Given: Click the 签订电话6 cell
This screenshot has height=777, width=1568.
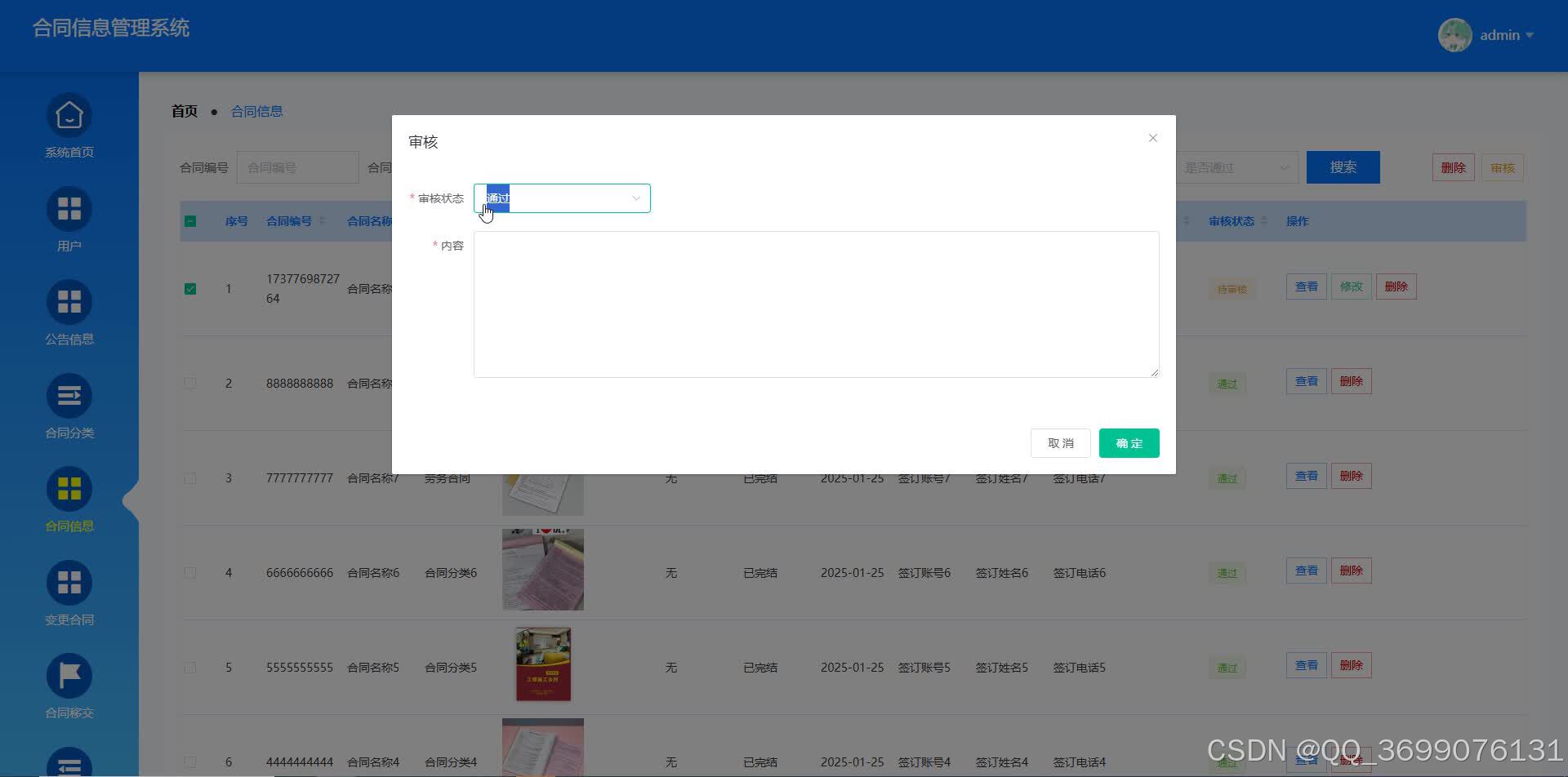Looking at the screenshot, I should 1080,573.
